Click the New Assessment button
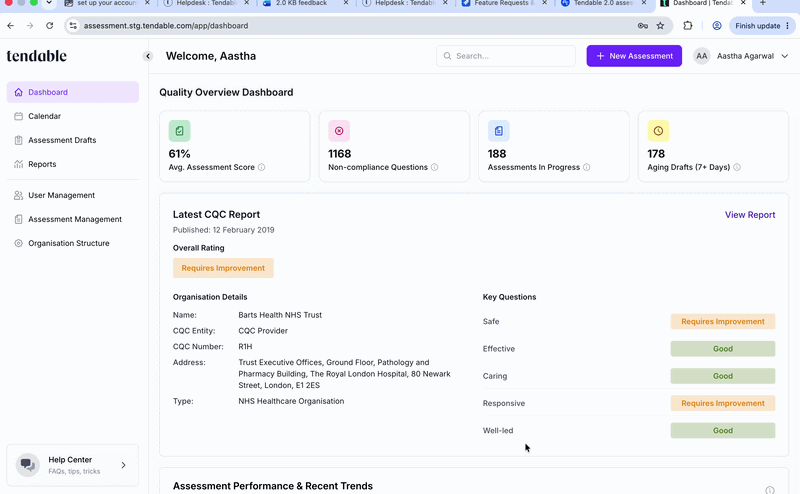This screenshot has height=494, width=800. click(x=634, y=56)
